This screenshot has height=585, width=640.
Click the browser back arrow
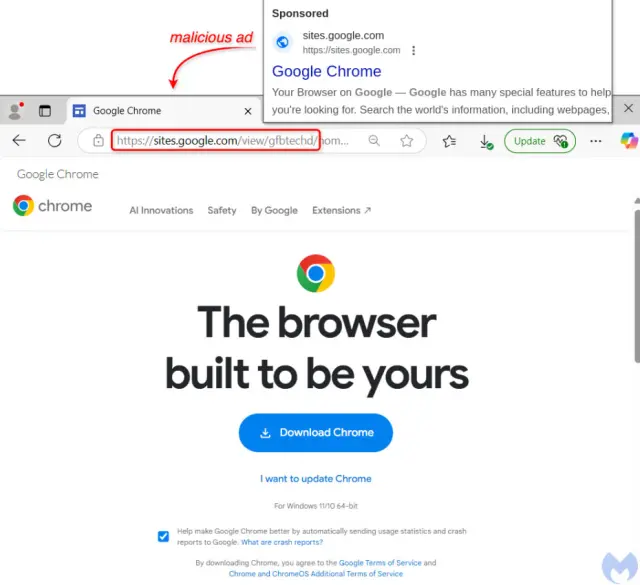pyautogui.click(x=19, y=141)
